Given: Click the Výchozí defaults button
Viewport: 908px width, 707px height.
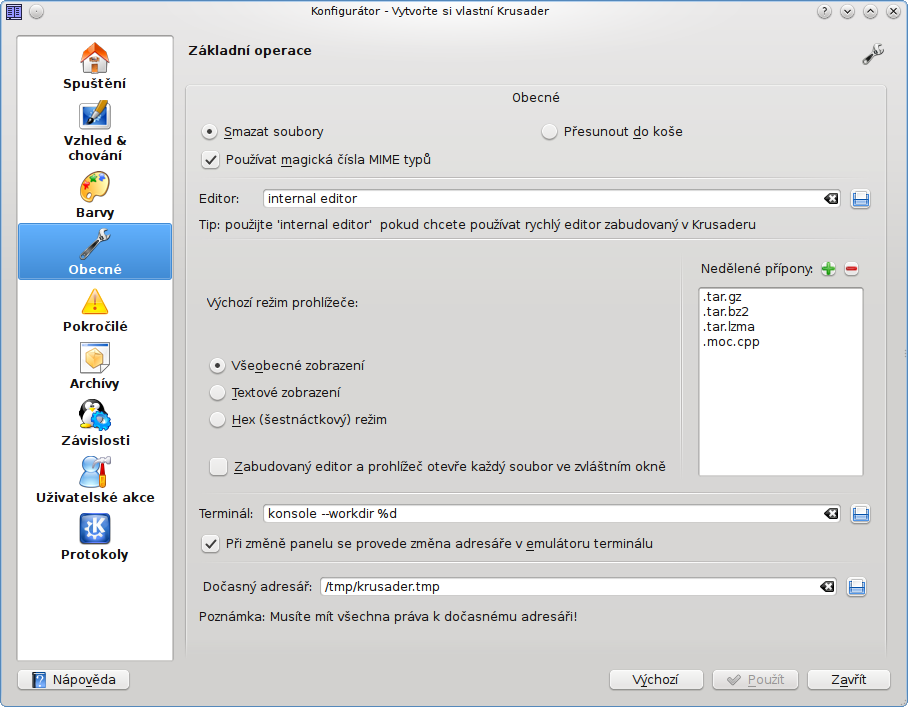Looking at the screenshot, I should click(656, 680).
